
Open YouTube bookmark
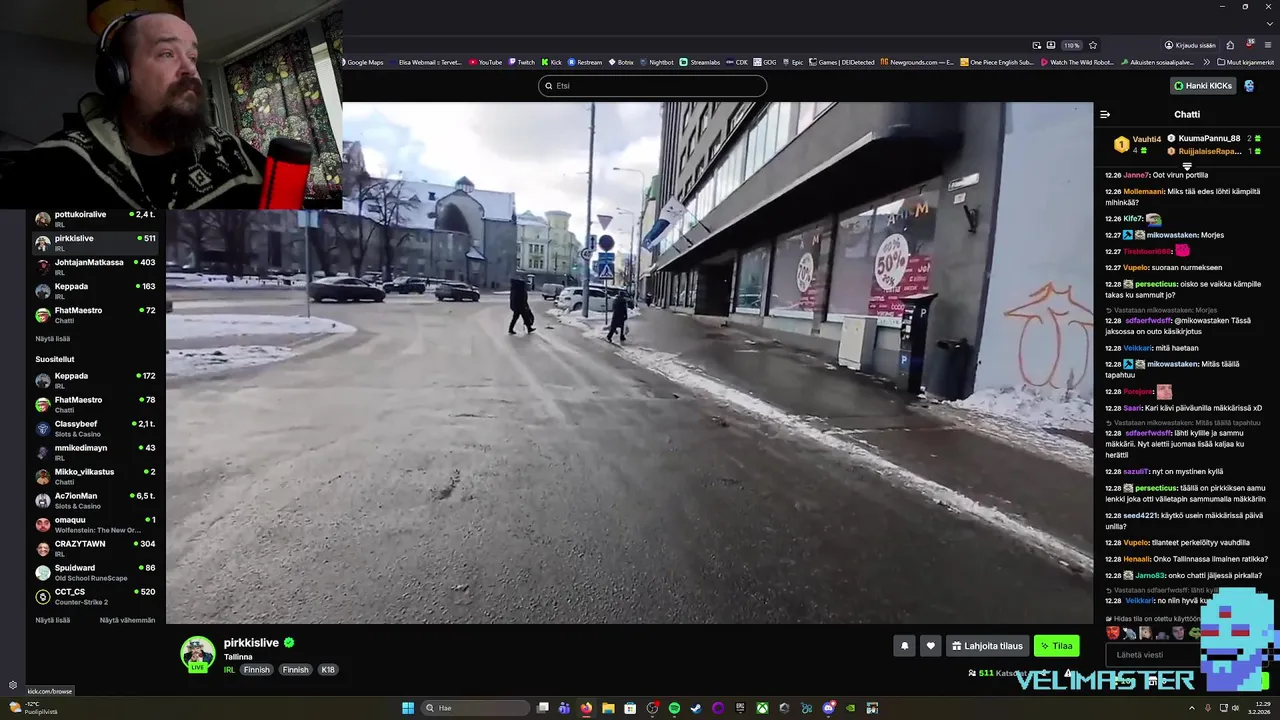pos(486,62)
